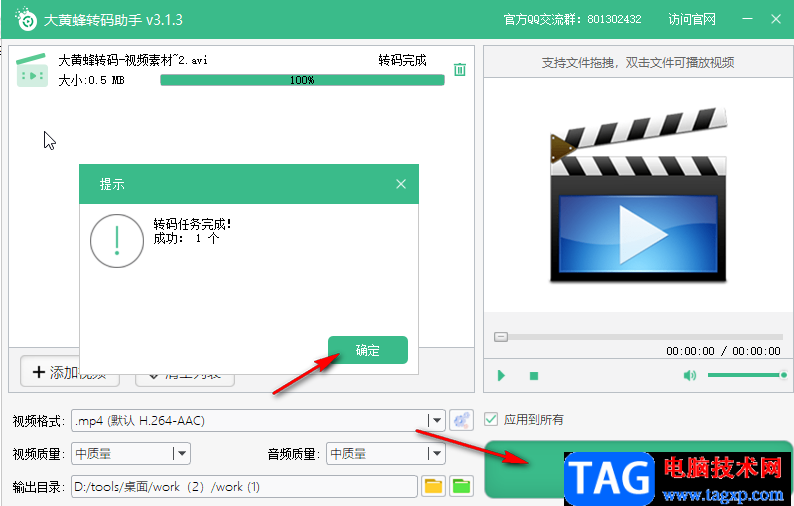Viewport: 794px width, 506px height.
Task: Close the 提示 dialog with X
Action: coord(401,184)
